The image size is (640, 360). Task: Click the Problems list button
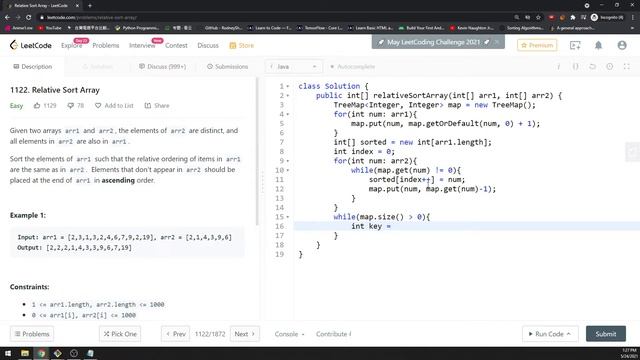(32, 334)
